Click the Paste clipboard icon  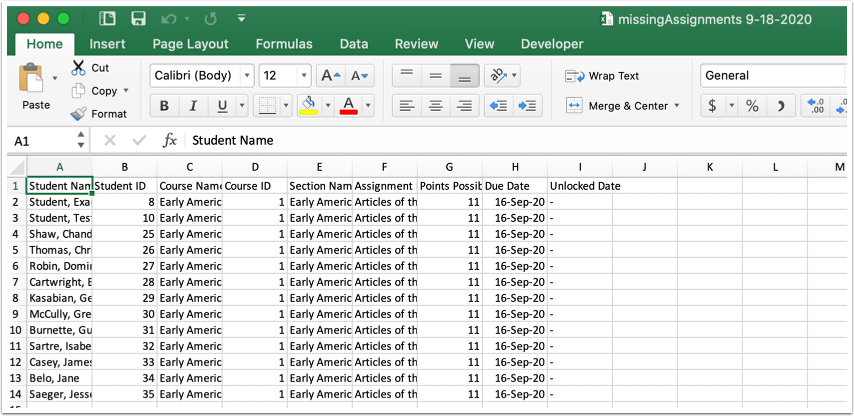pyautogui.click(x=31, y=79)
